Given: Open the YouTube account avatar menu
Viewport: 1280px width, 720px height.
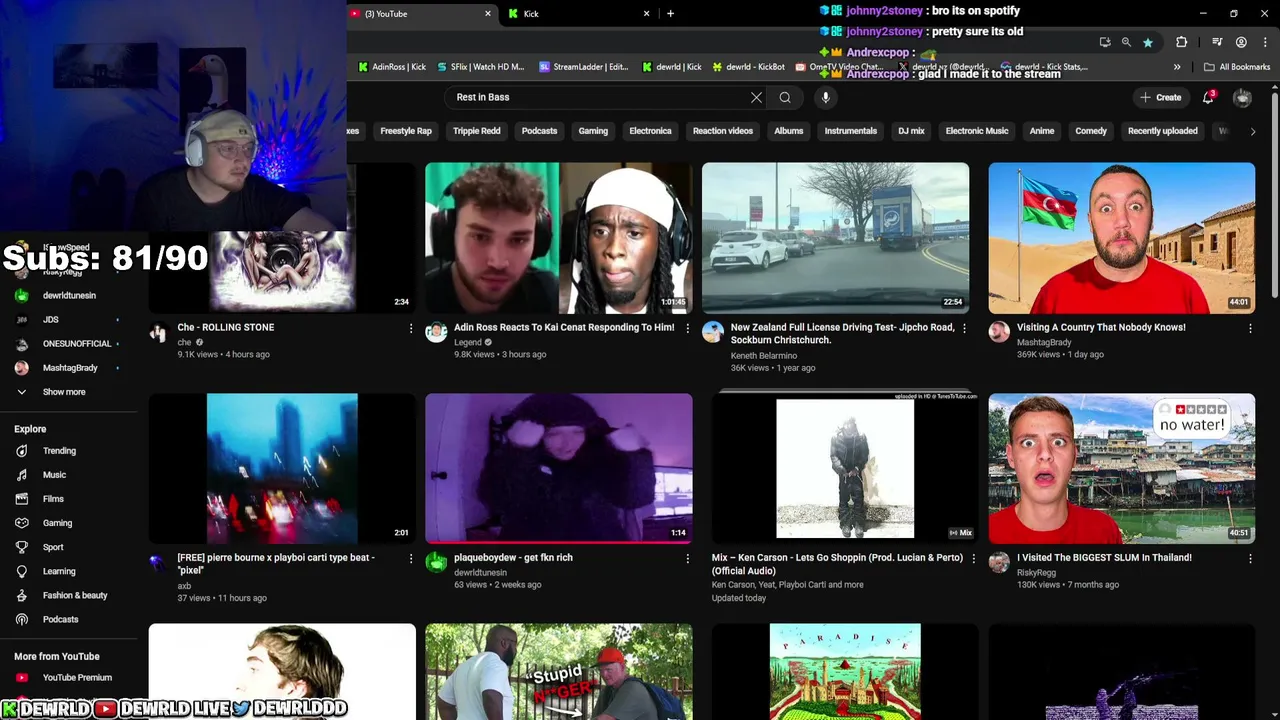Looking at the screenshot, I should [x=1242, y=97].
